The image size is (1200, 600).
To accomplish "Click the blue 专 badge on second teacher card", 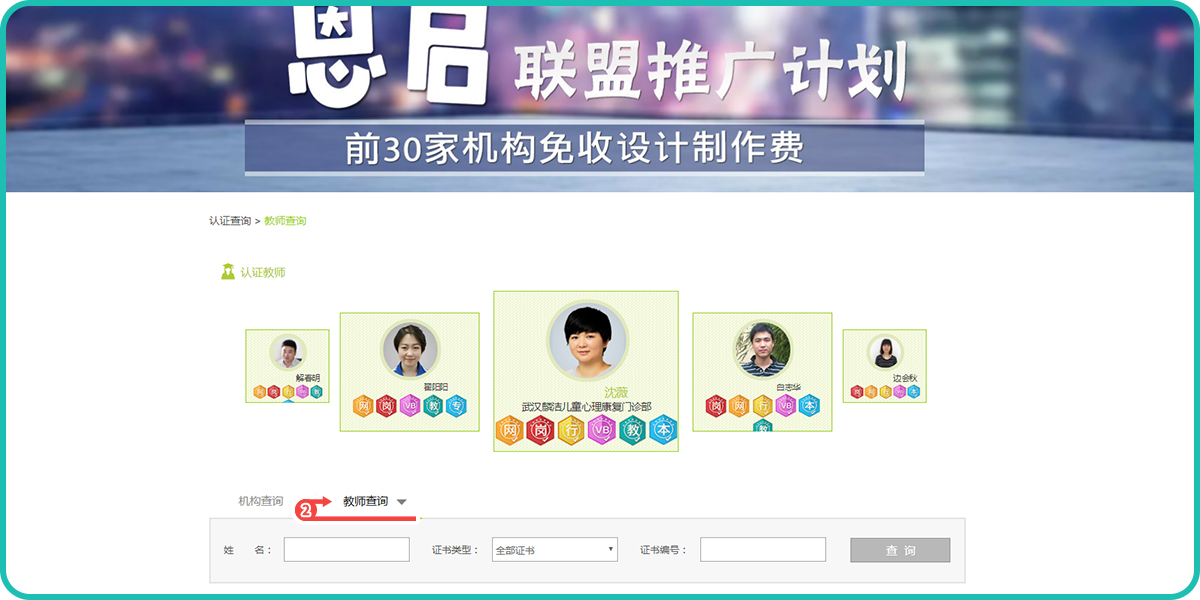I will click(456, 406).
